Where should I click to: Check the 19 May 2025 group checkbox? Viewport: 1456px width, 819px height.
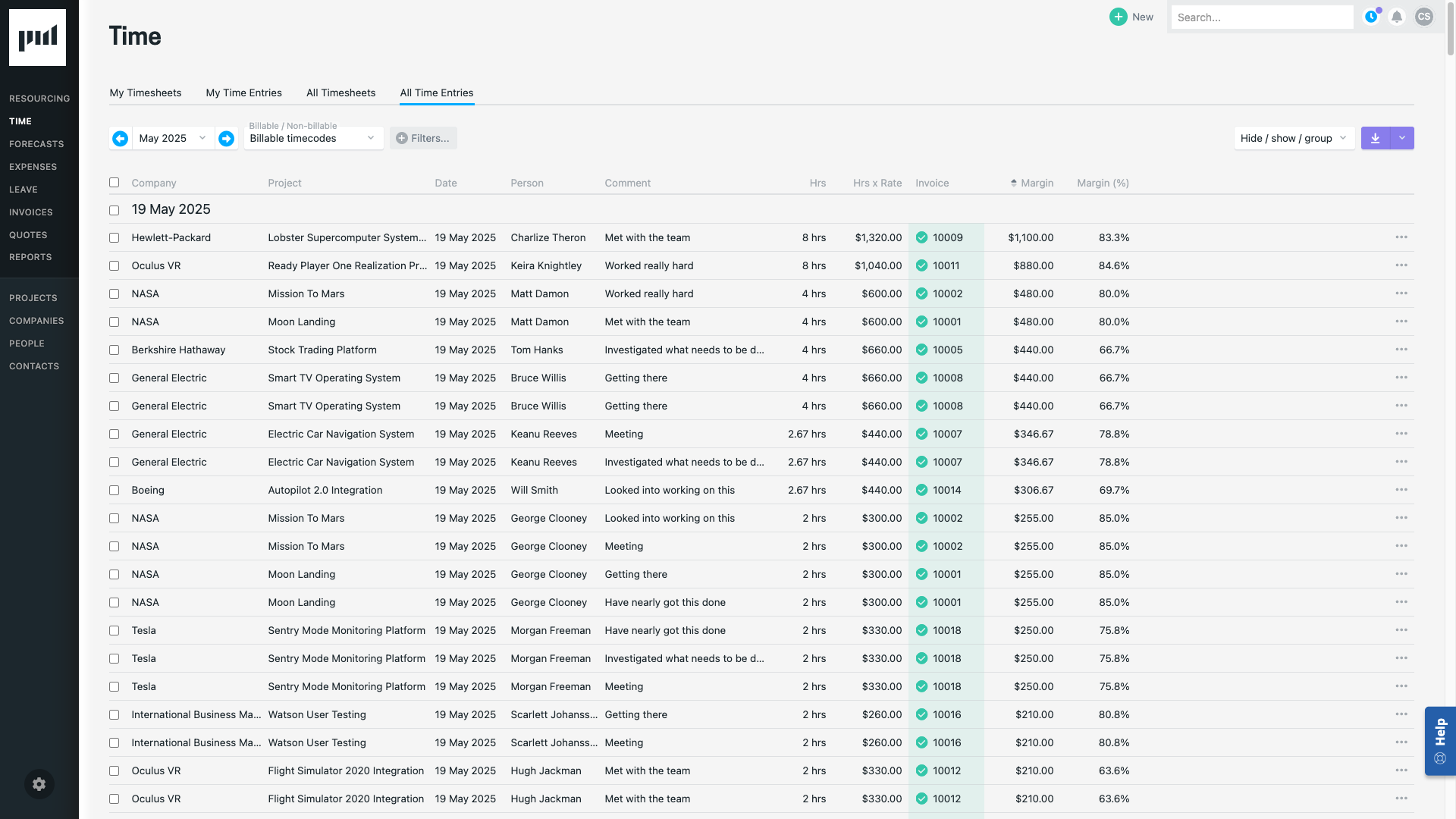pyautogui.click(x=114, y=210)
